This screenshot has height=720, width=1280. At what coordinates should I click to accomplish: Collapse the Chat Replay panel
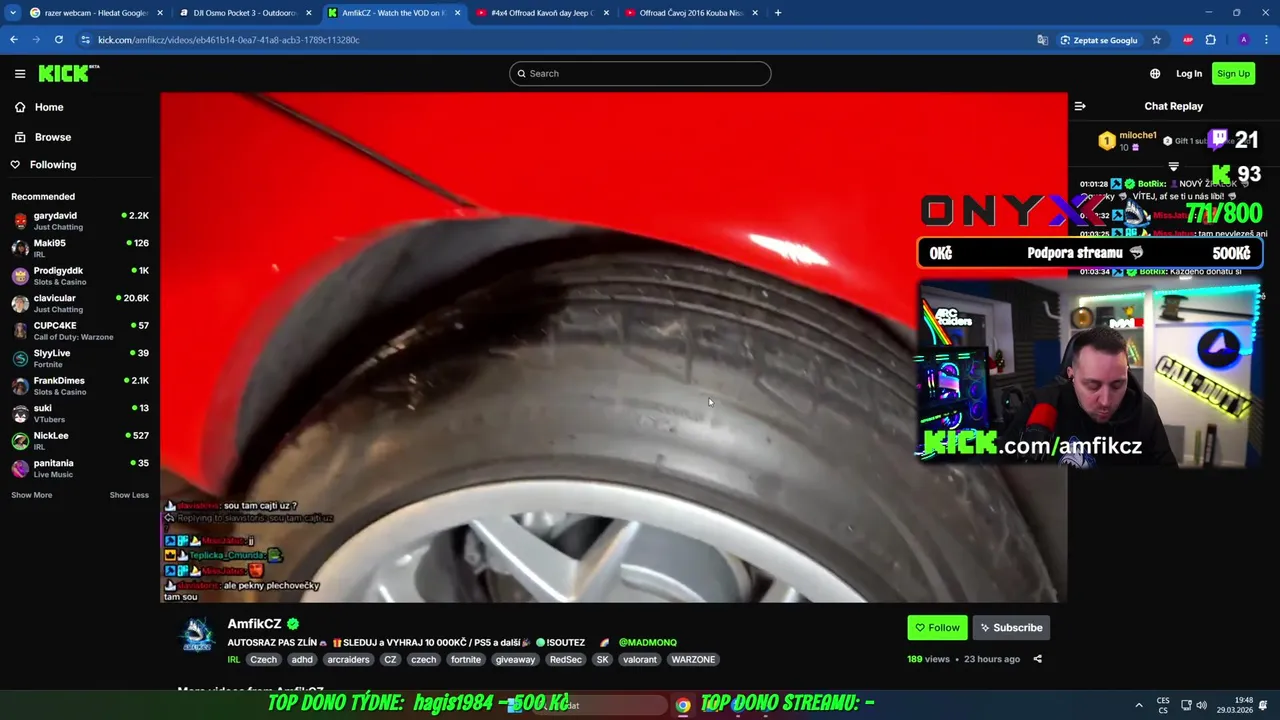(x=1080, y=106)
